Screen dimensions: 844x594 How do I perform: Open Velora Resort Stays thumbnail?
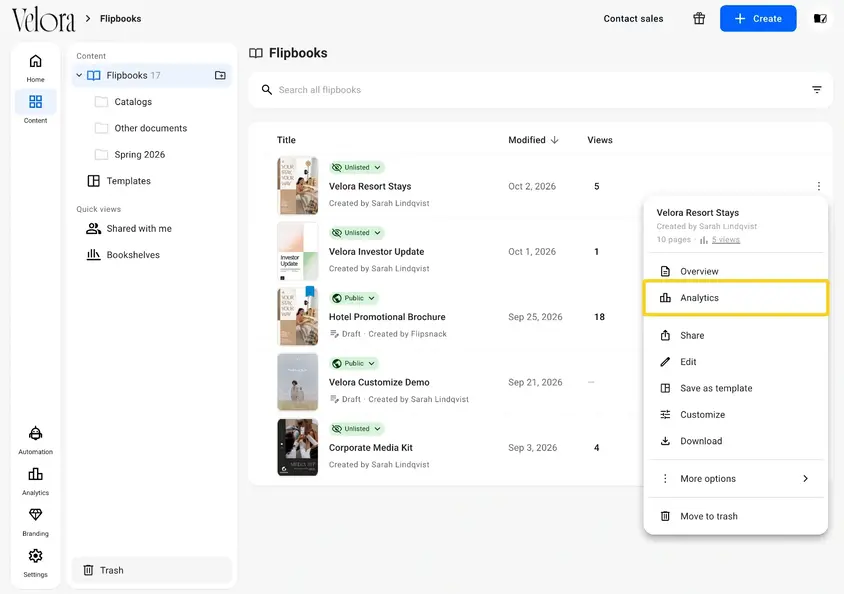point(298,186)
